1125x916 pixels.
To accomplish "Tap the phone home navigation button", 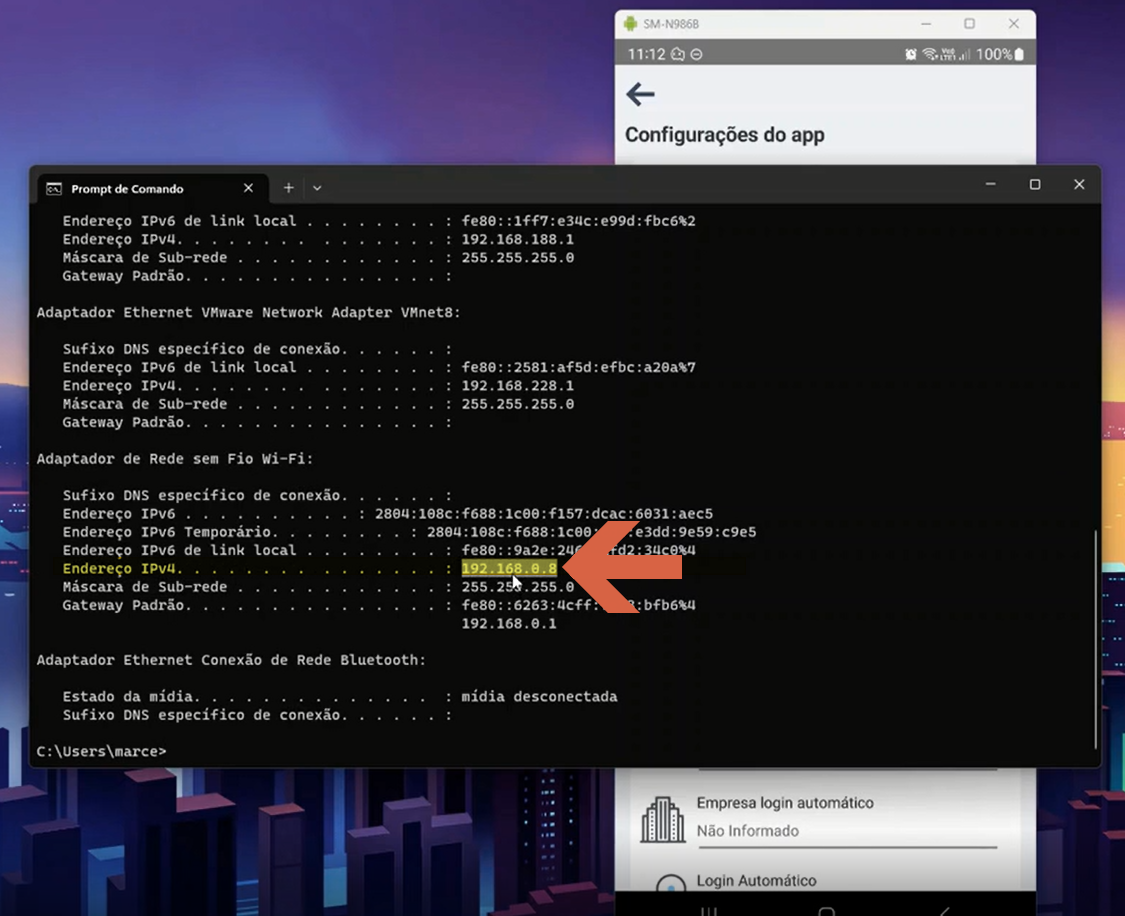I will point(827,911).
